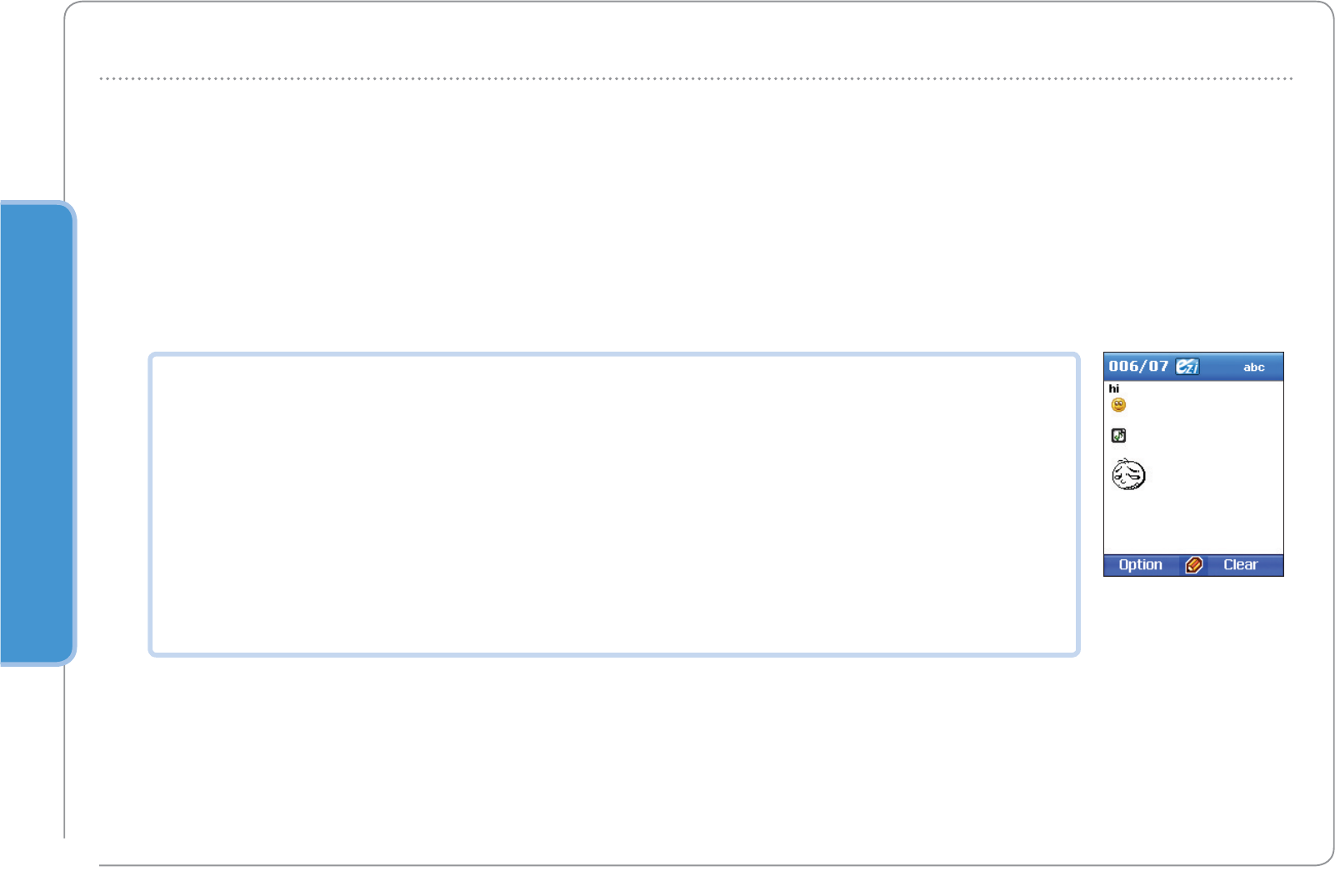
Task: Toggle the abc input mode indicator
Action: coord(1253,368)
